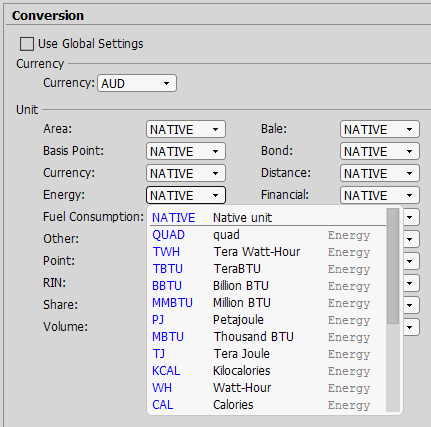
Task: Pick MMBTU Million BTU option
Action: tap(268, 303)
